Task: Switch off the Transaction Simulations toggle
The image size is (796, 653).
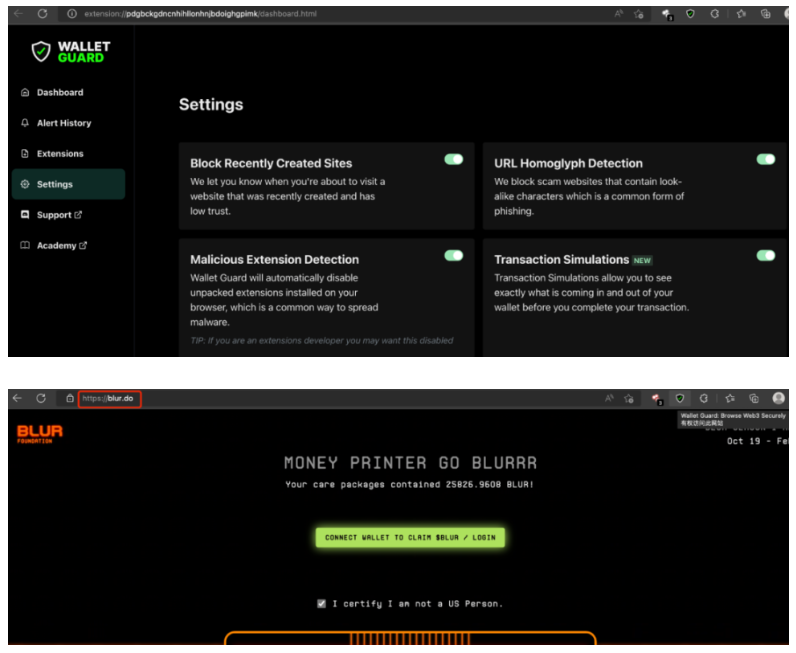Action: [x=766, y=255]
